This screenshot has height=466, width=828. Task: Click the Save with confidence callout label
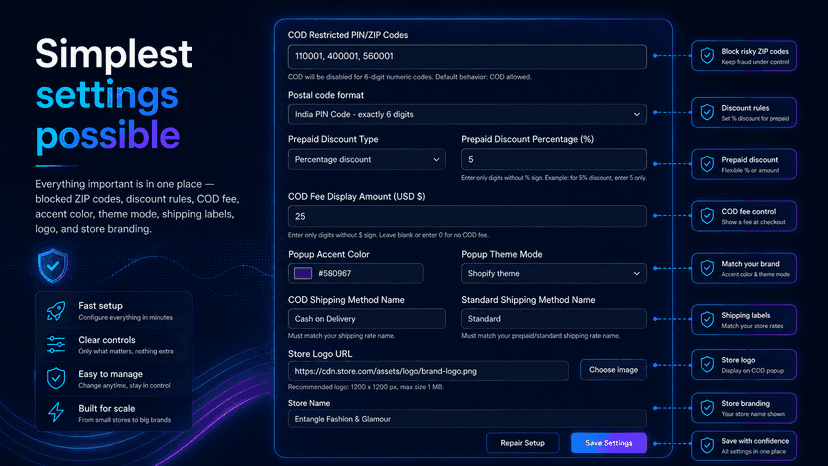pyautogui.click(x=755, y=441)
